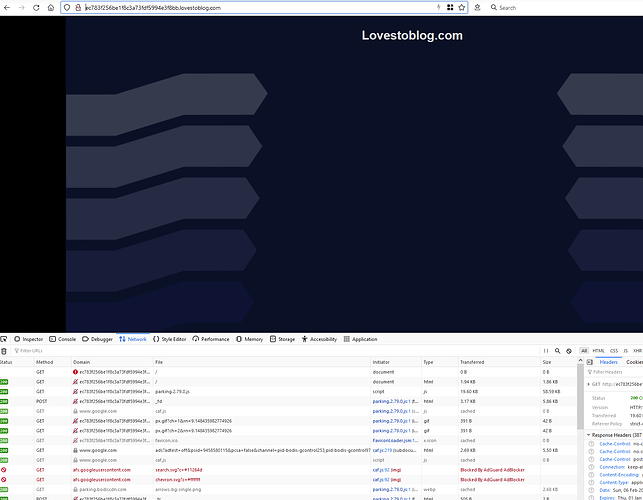Switch to the Console panel

[62, 339]
